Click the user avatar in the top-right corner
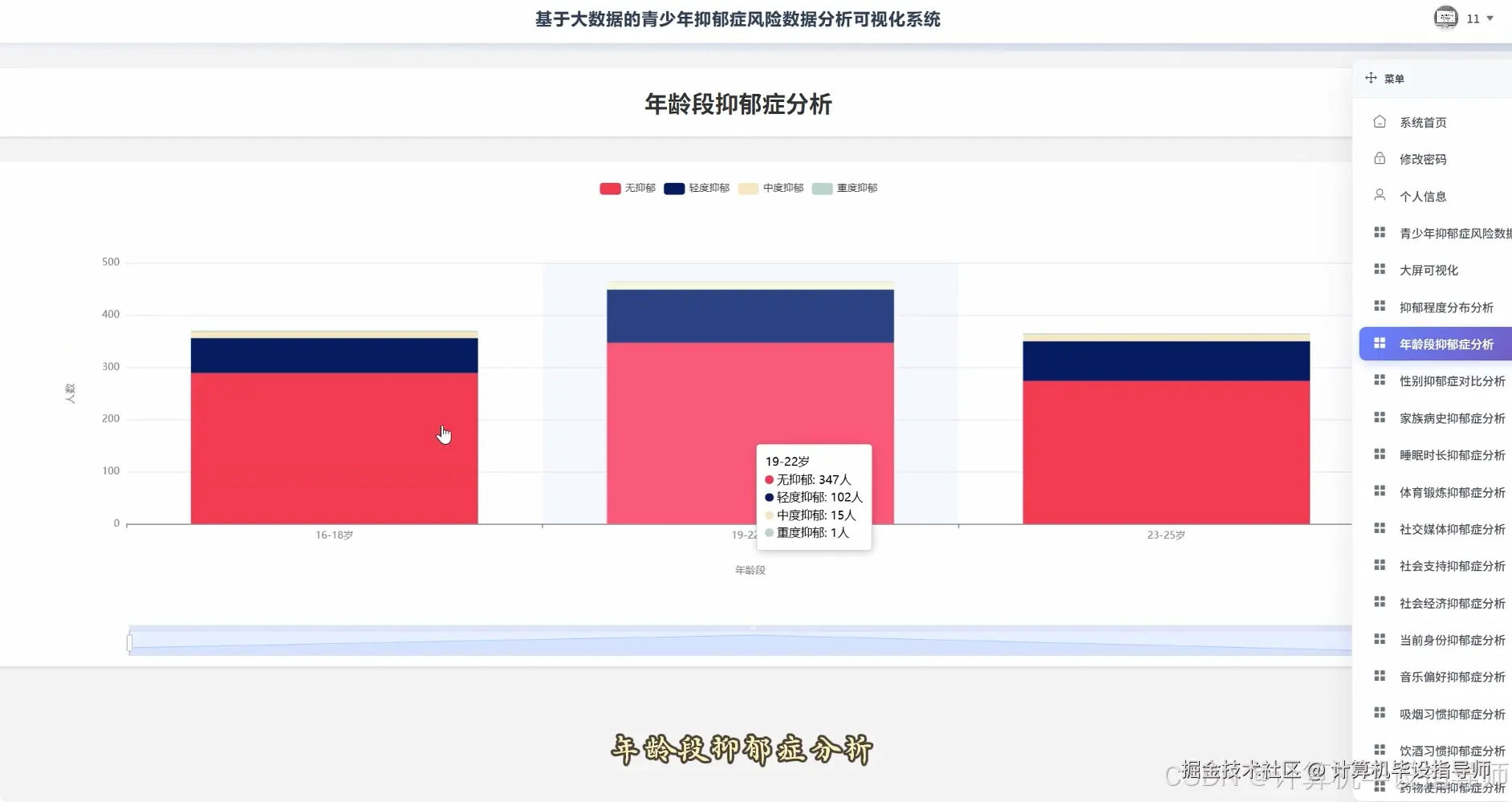 click(1445, 18)
